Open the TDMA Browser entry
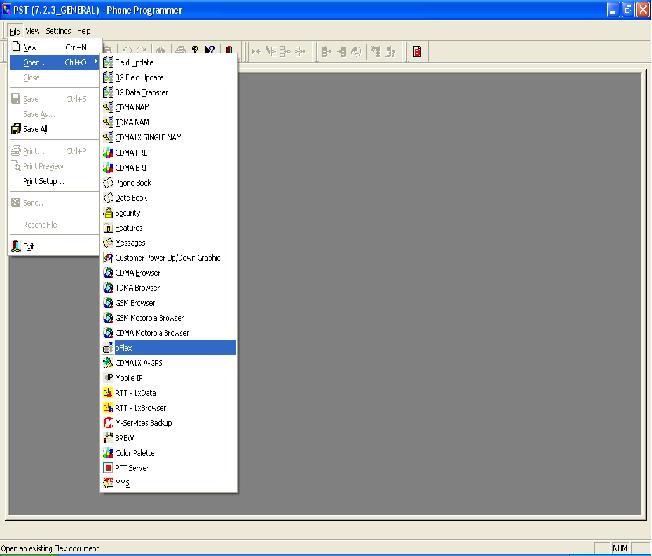This screenshot has width=652, height=556. click(x=169, y=288)
